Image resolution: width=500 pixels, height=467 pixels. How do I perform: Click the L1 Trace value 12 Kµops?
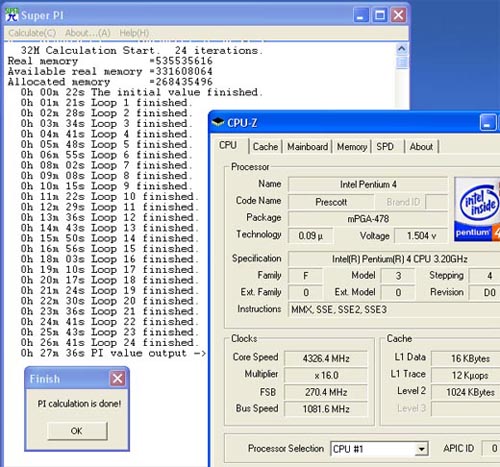(466, 375)
